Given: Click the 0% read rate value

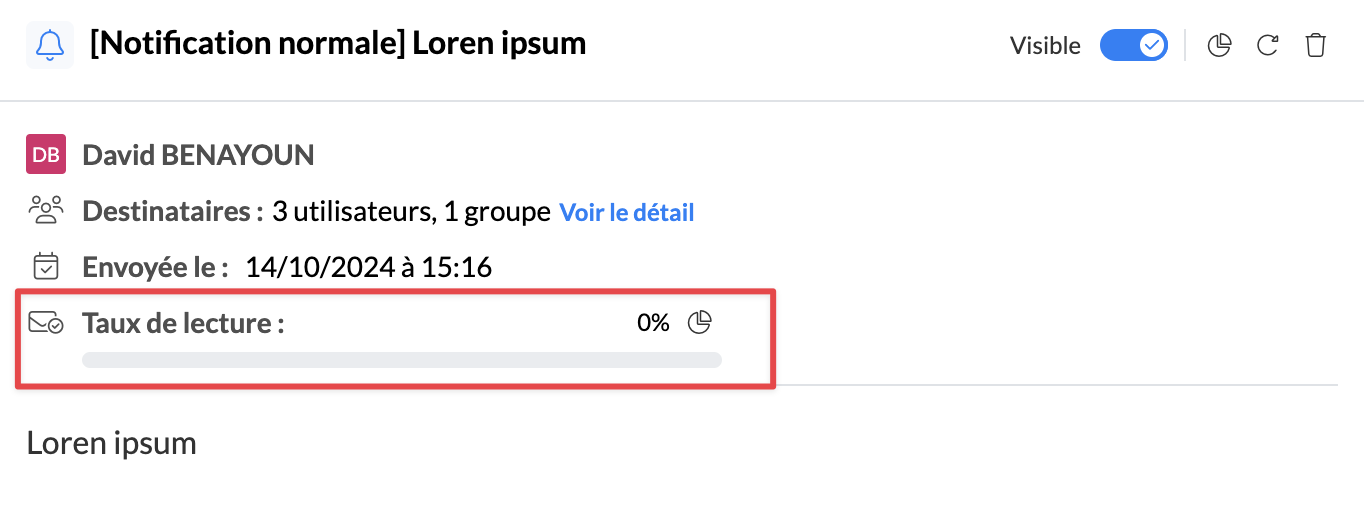Looking at the screenshot, I should (x=653, y=323).
